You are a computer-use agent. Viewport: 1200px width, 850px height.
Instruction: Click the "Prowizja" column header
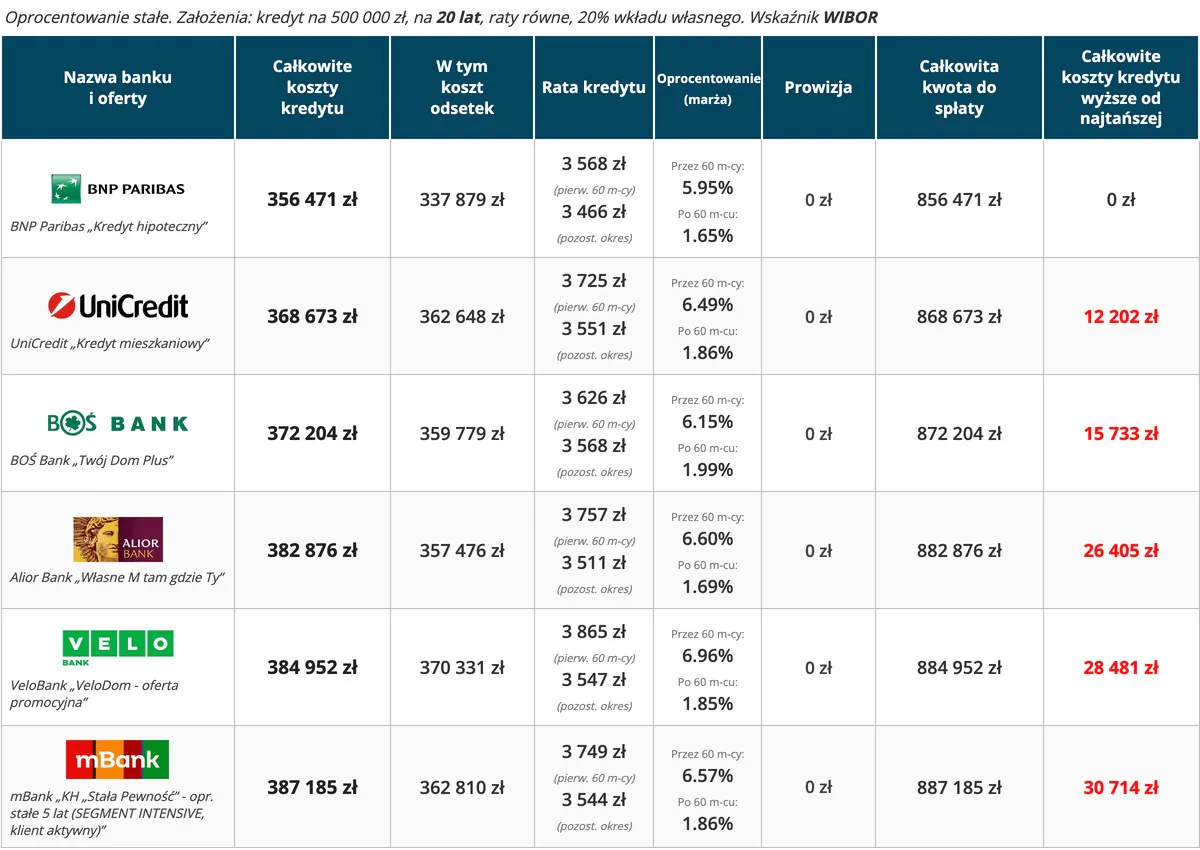click(818, 88)
